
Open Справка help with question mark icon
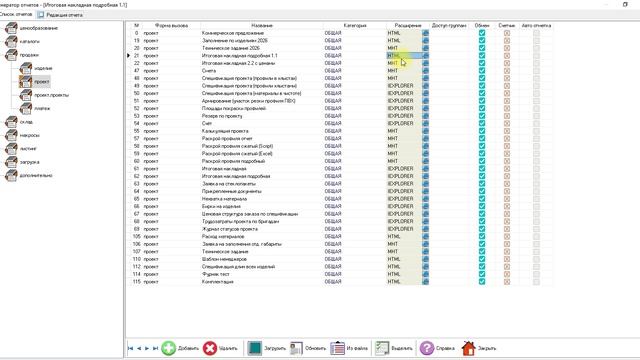coord(437,348)
